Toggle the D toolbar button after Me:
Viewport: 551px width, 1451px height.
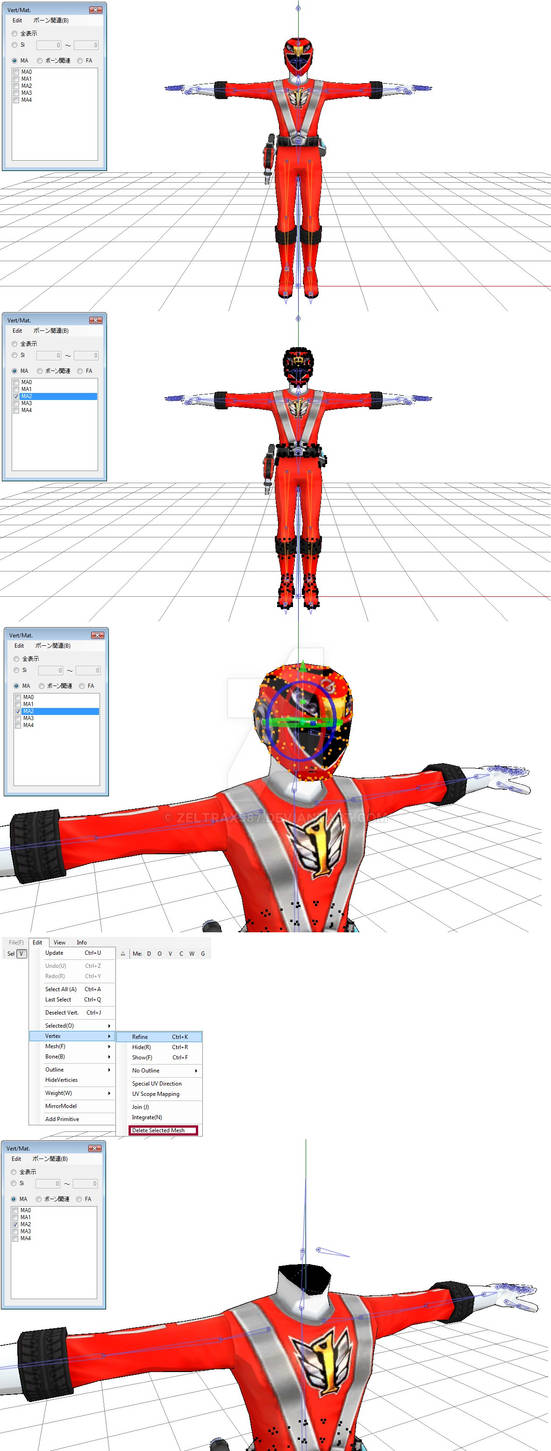pos(148,954)
